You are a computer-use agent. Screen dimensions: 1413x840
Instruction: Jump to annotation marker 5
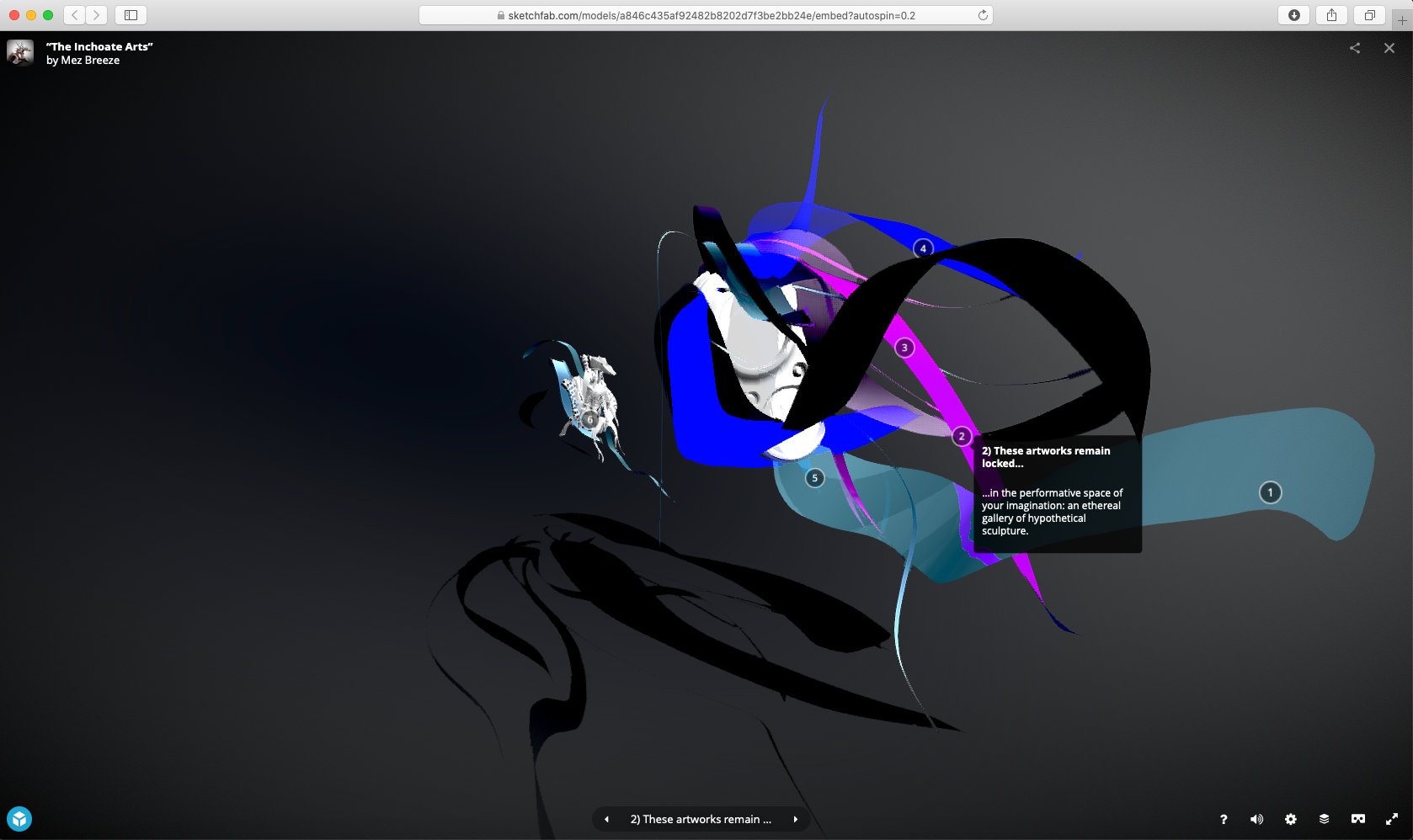click(x=814, y=478)
